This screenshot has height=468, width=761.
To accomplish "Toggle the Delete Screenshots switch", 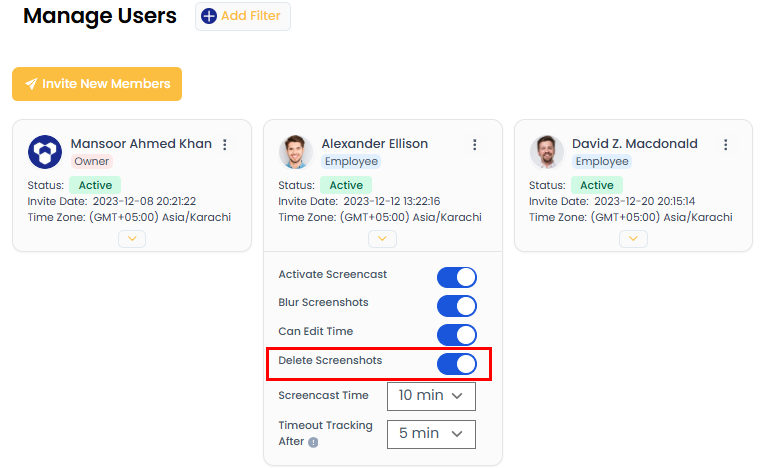I will pos(456,364).
